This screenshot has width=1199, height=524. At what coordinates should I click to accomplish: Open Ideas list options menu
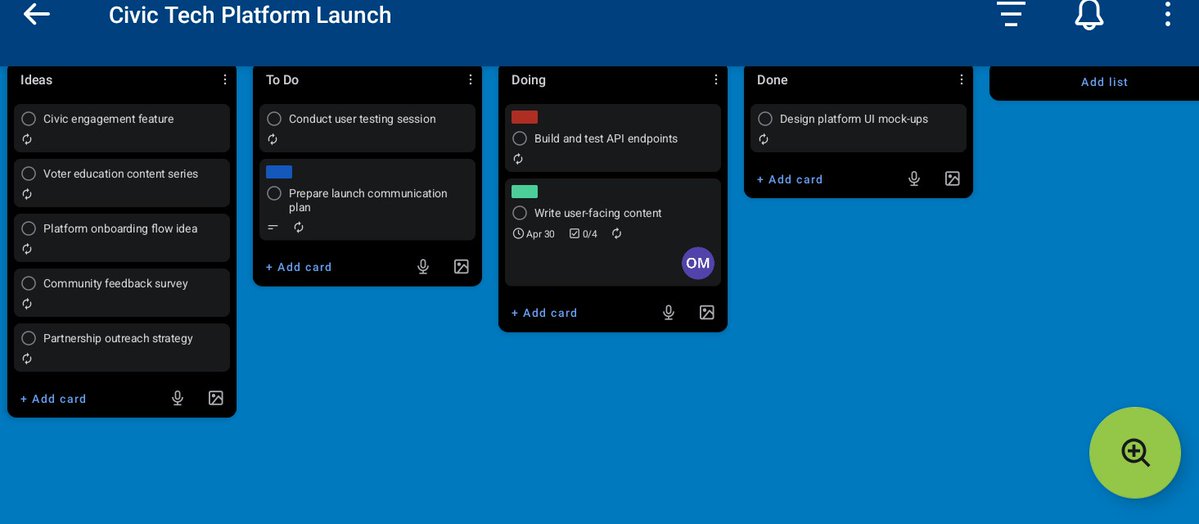pos(225,80)
